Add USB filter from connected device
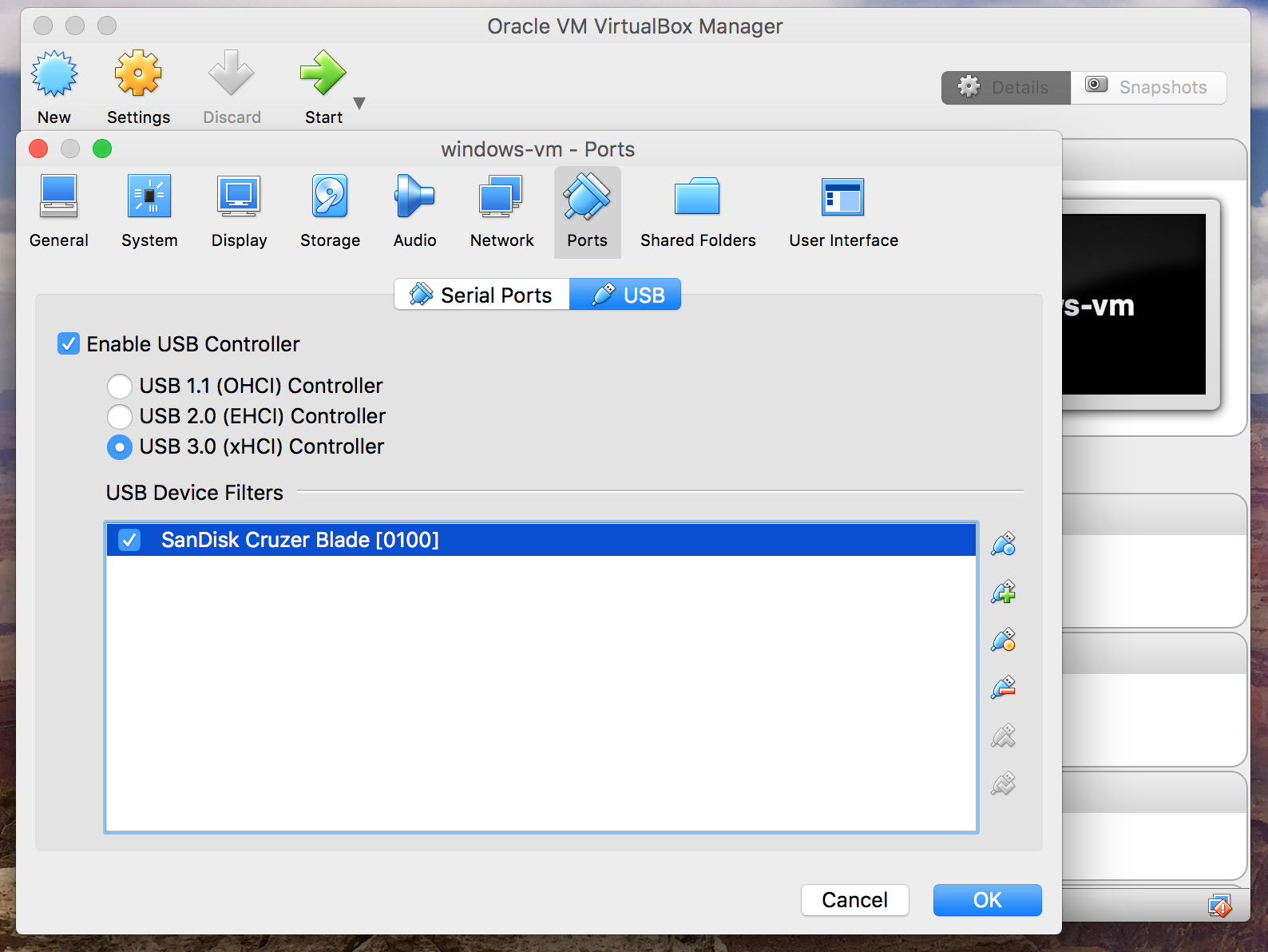The height and width of the screenshot is (952, 1268). click(1003, 593)
